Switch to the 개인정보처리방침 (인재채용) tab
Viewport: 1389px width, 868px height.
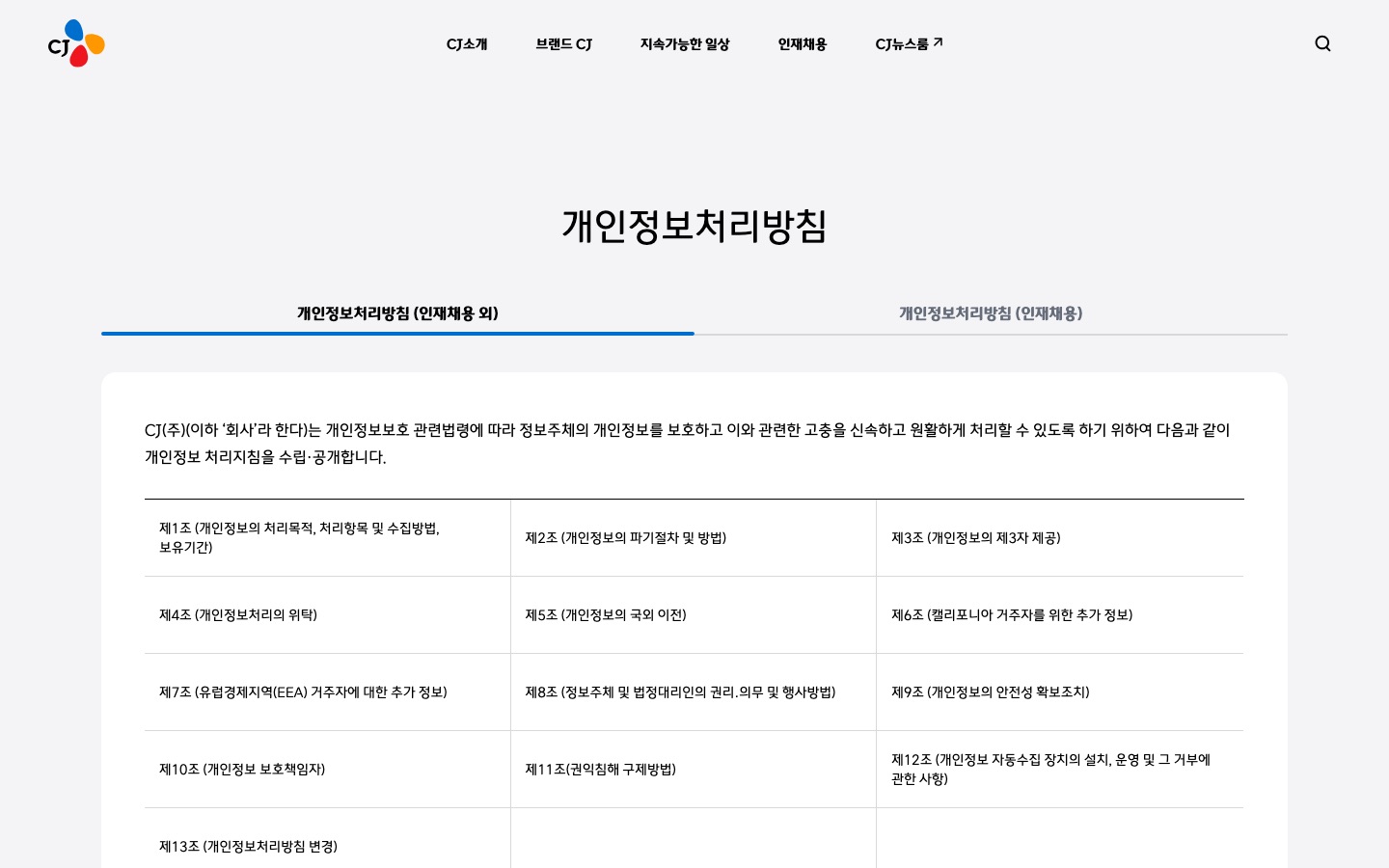tap(991, 313)
